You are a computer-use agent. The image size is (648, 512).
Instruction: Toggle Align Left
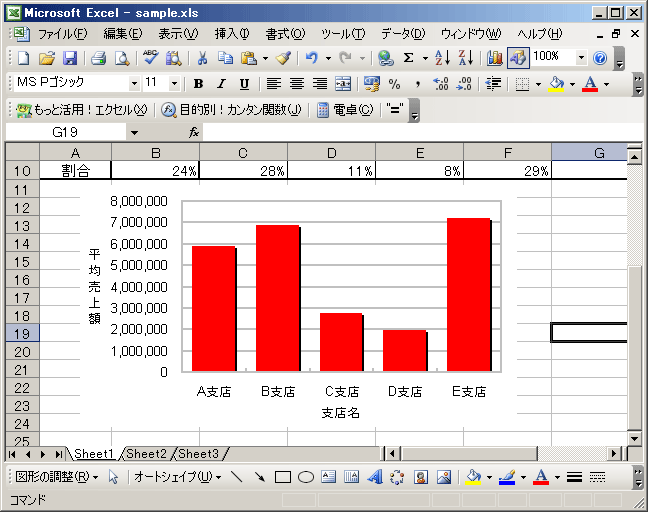click(273, 84)
